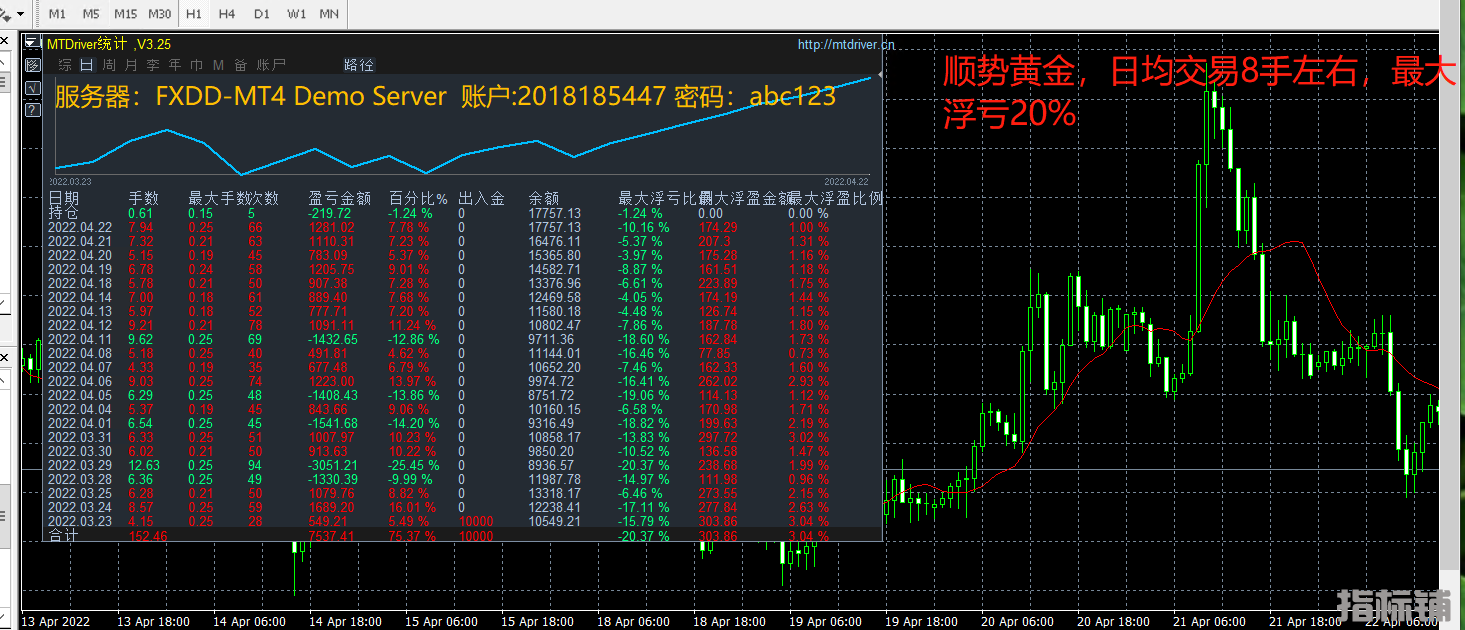This screenshot has height=630, width=1465.
Task: Click the 10549.21 balance cell
Action: click(x=554, y=521)
